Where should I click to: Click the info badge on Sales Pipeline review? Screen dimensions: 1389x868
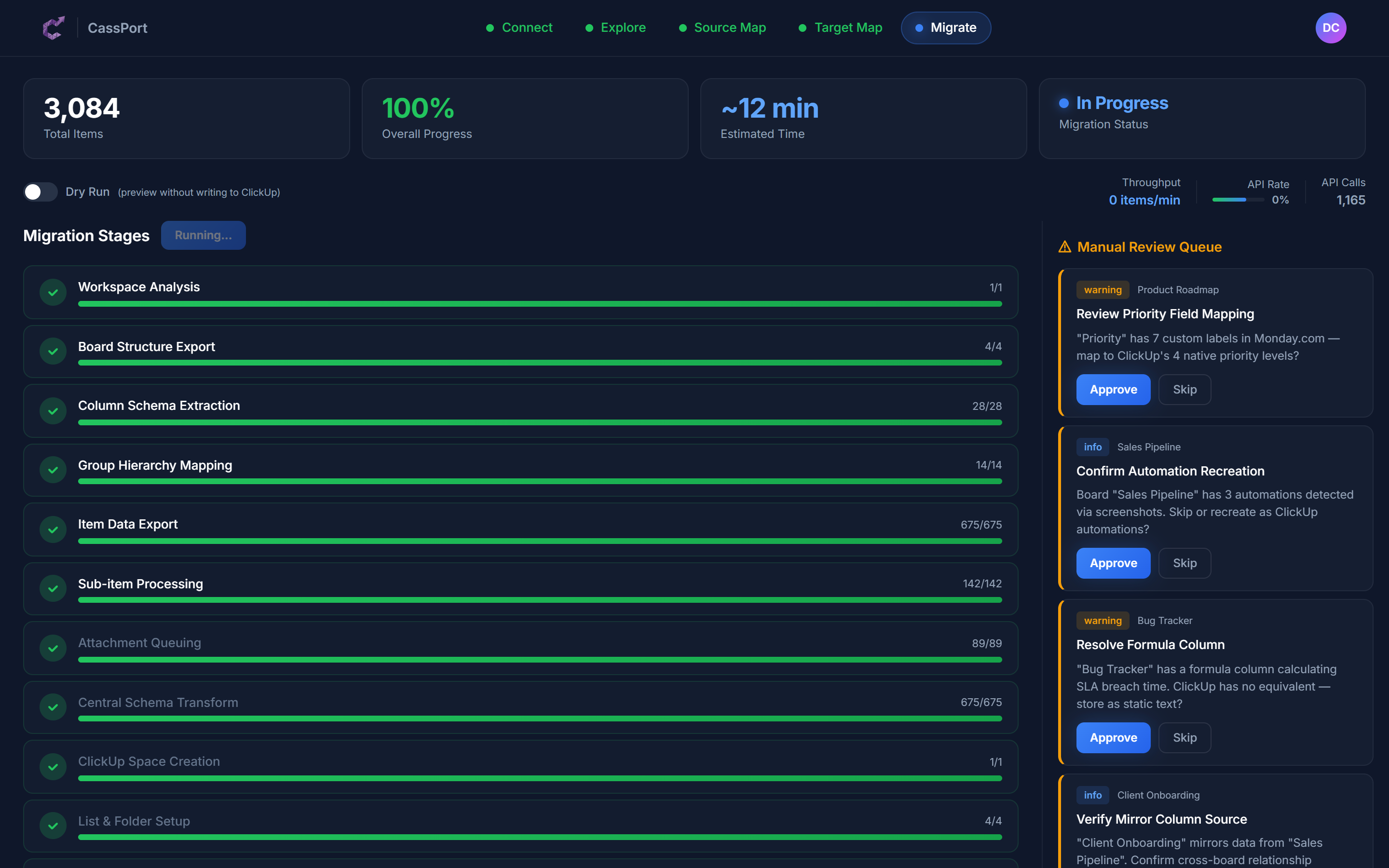(x=1092, y=447)
